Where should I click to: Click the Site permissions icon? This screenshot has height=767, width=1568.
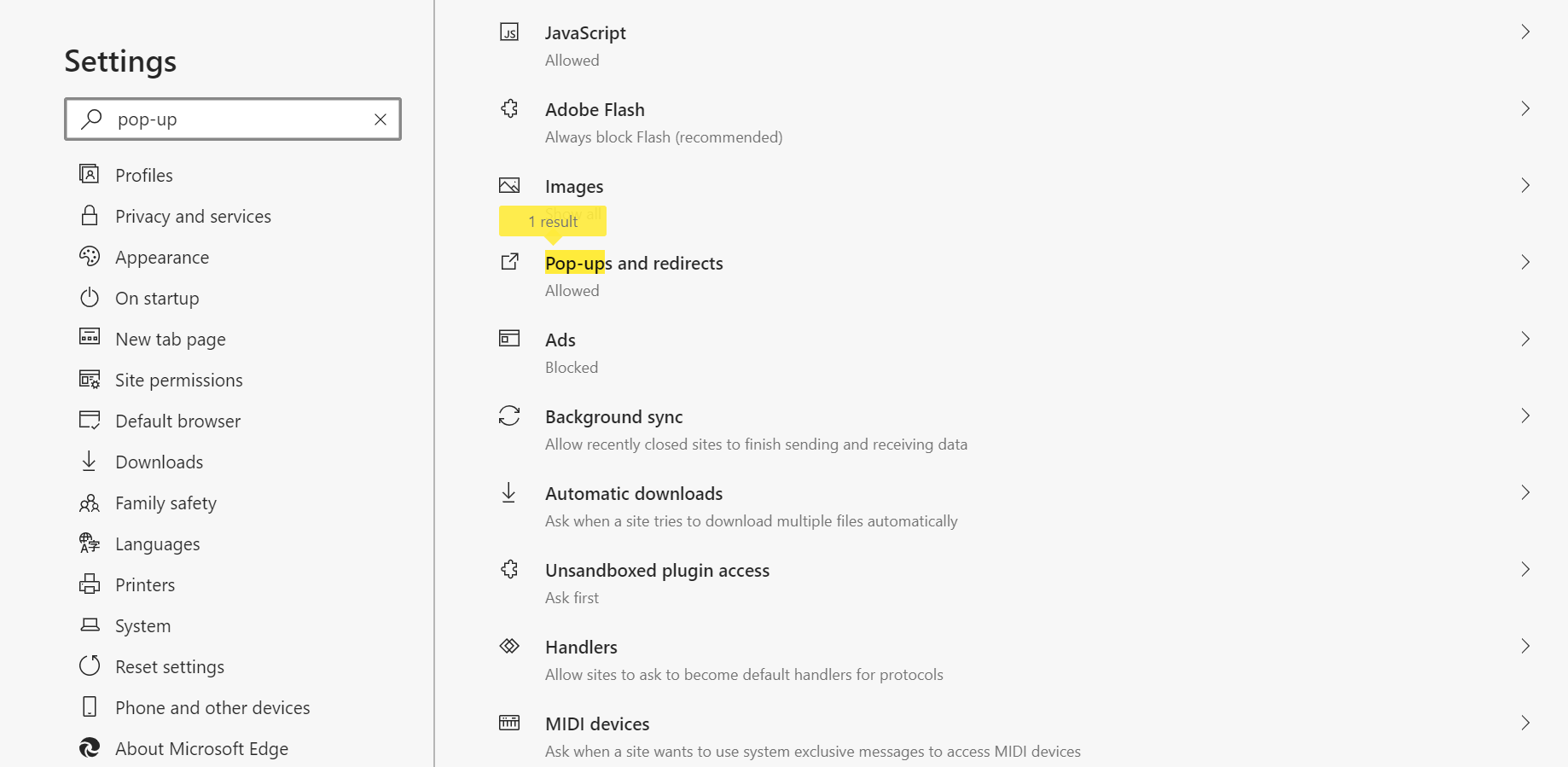tap(90, 379)
